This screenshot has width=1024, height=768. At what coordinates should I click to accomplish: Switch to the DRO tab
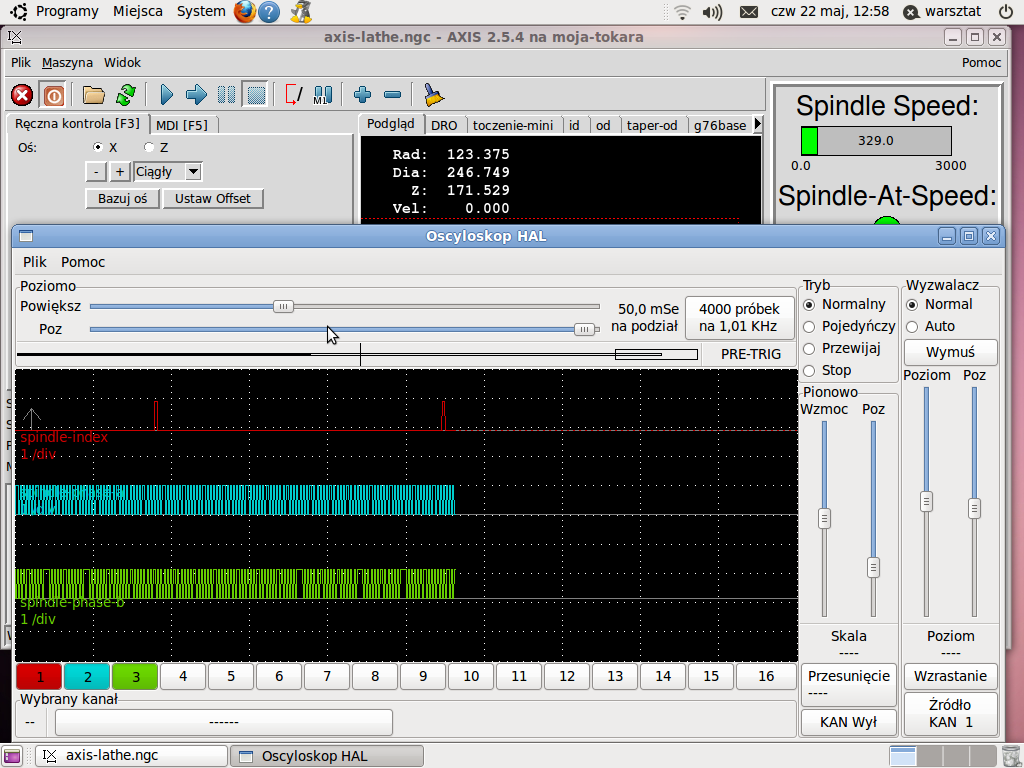tap(444, 125)
